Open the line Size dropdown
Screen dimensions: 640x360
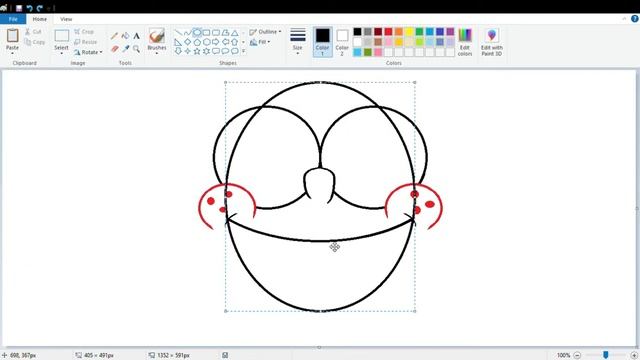[x=298, y=42]
